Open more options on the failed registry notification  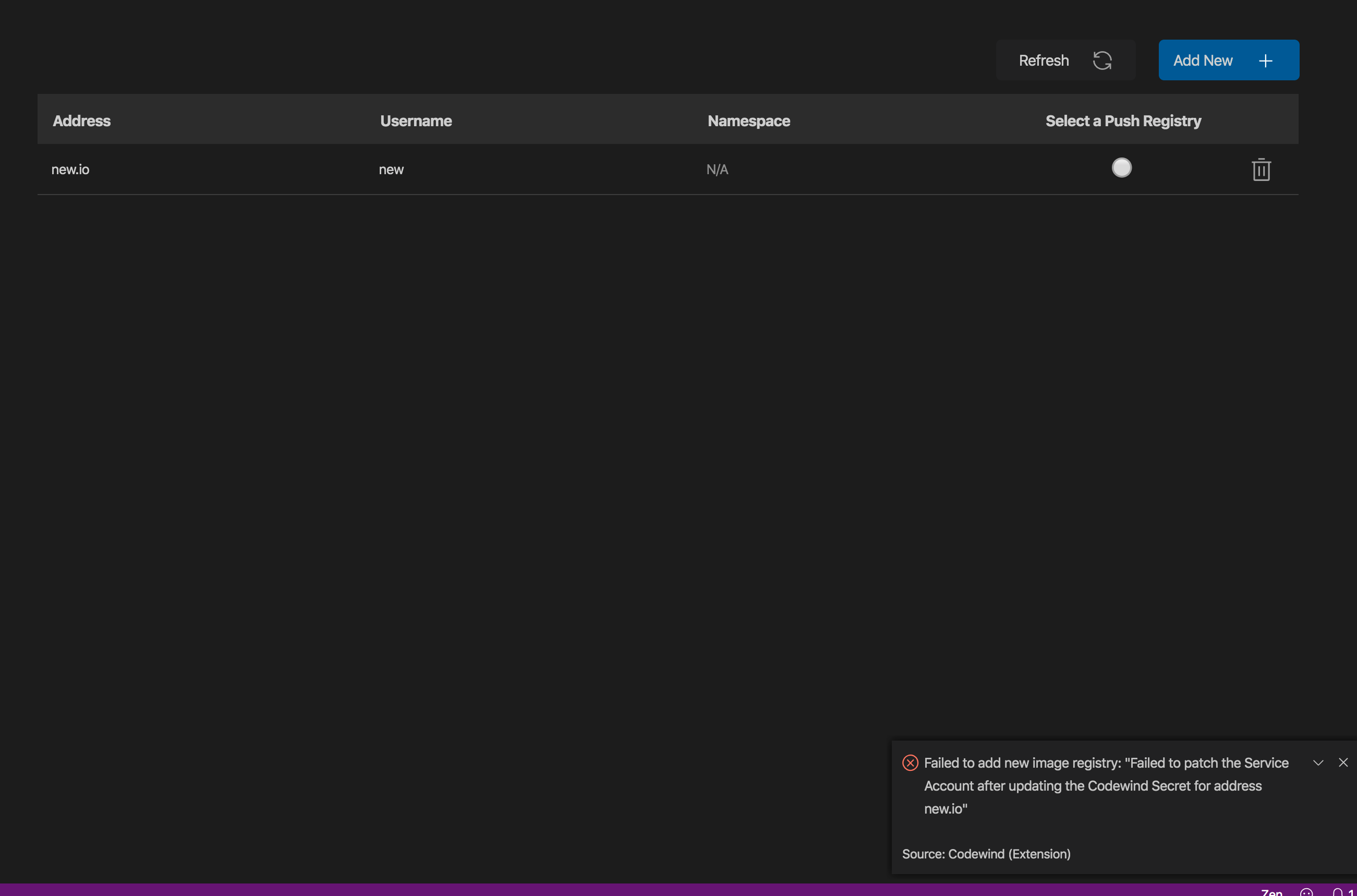click(1318, 762)
